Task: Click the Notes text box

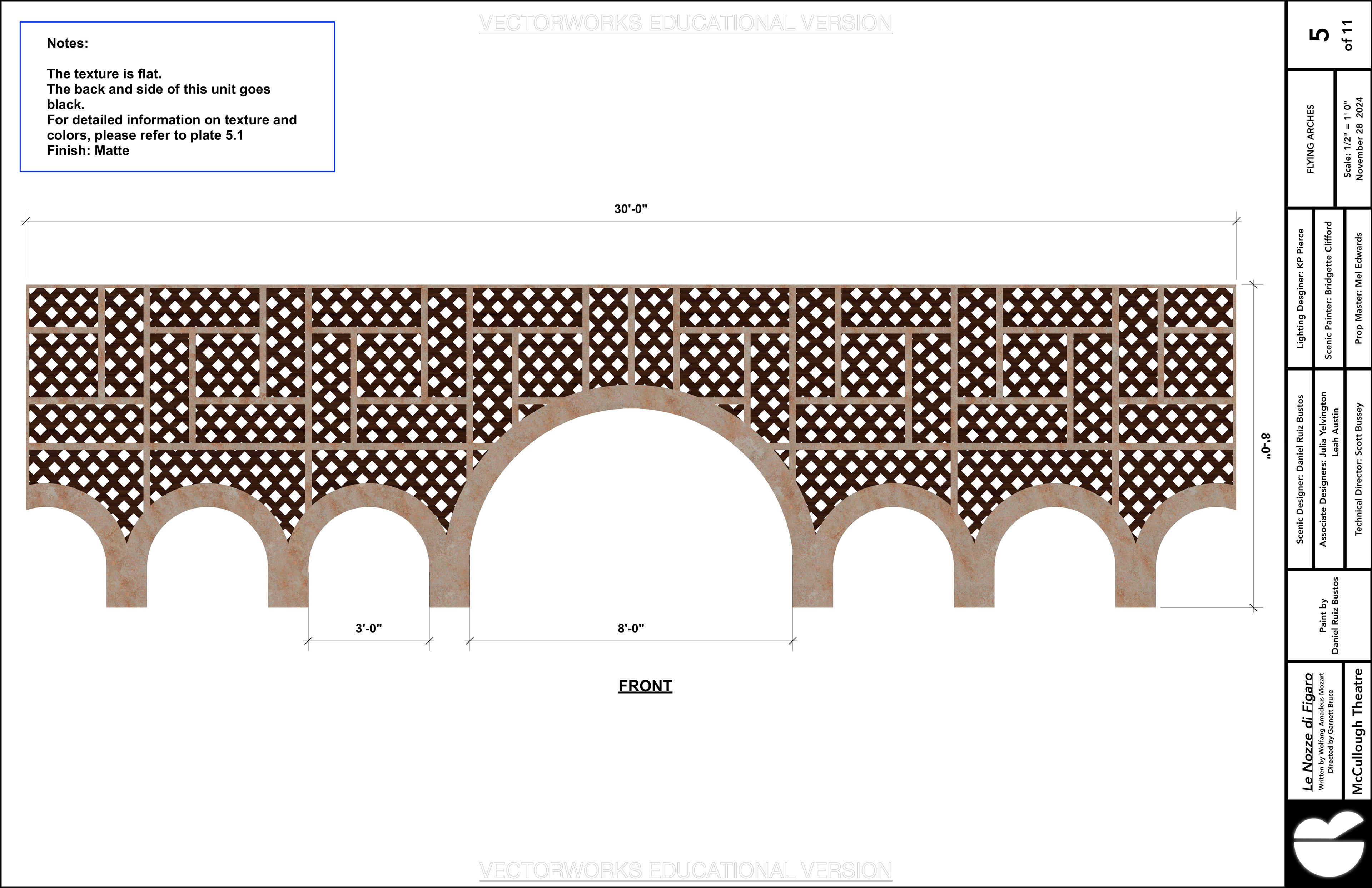Action: [x=177, y=96]
